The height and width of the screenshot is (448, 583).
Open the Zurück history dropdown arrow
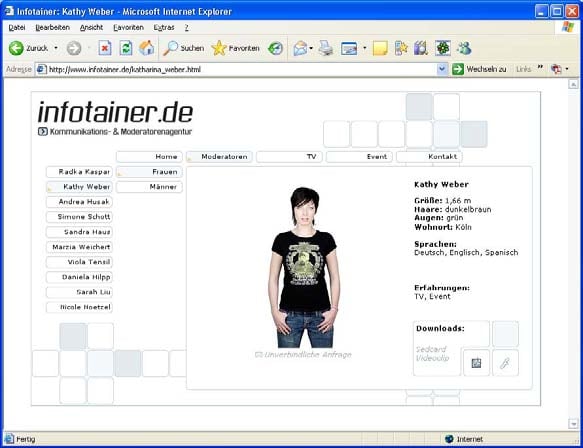[x=56, y=48]
